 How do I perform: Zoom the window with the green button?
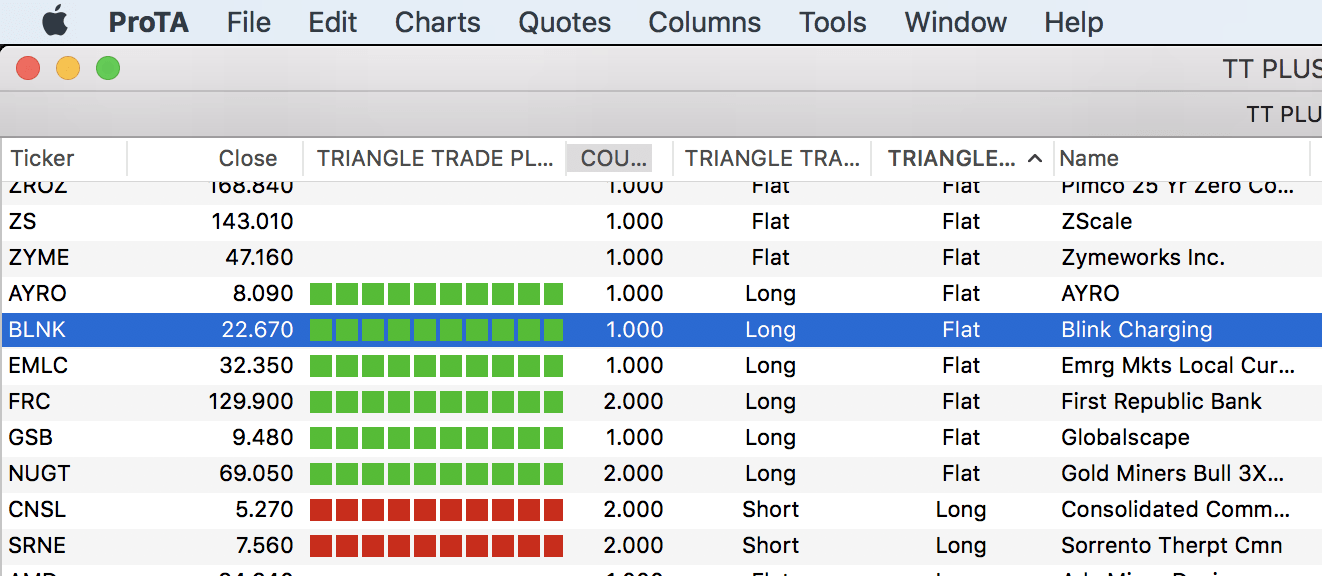[108, 69]
